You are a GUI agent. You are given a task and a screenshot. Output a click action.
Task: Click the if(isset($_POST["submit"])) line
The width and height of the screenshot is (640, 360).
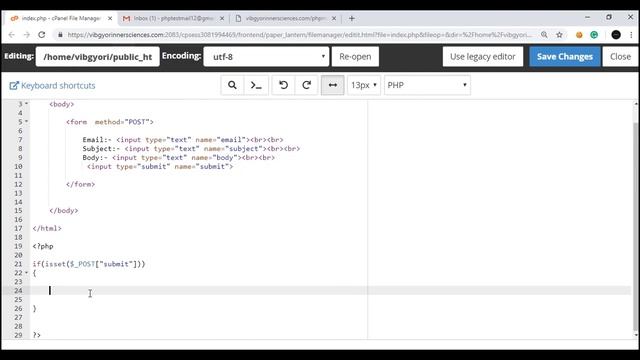click(89, 264)
